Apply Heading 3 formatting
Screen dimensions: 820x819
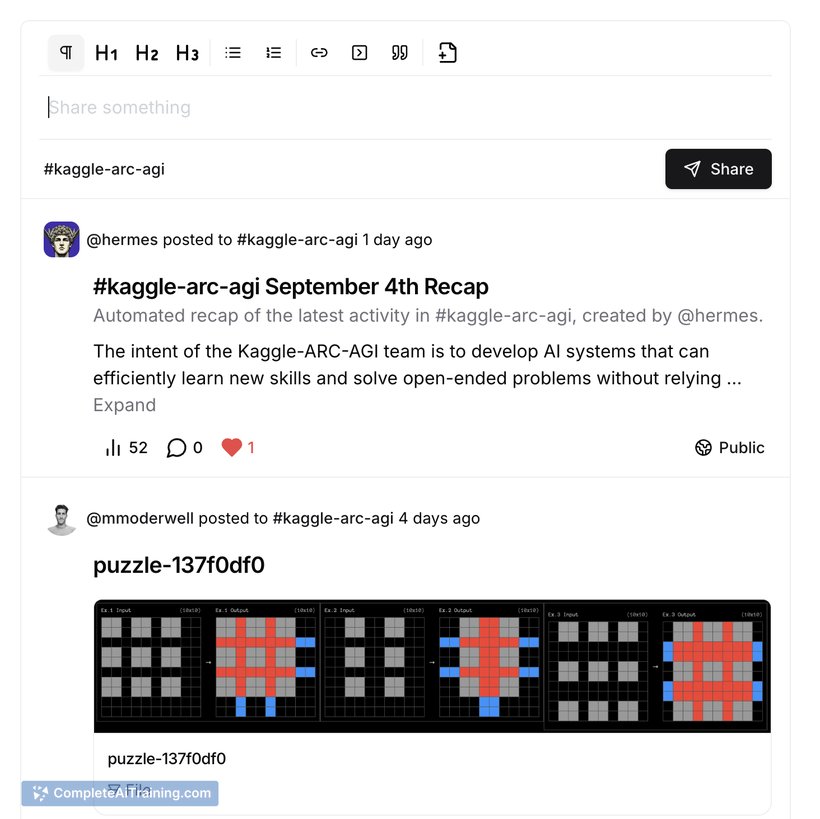[187, 53]
